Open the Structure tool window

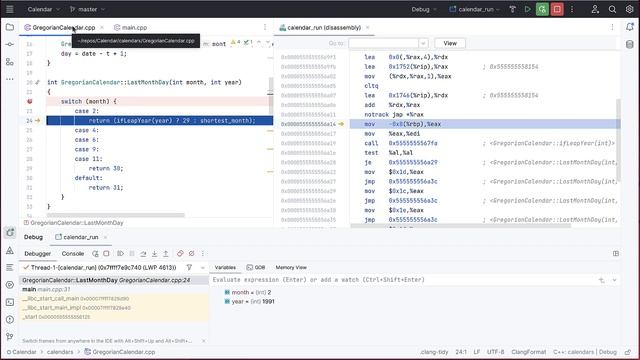click(10, 62)
